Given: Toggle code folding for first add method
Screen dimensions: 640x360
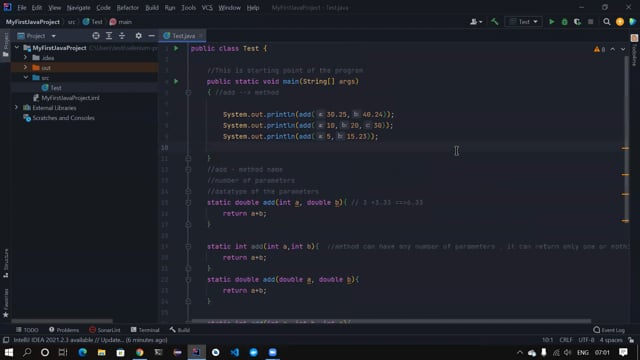Looking at the screenshot, I should click(188, 202).
